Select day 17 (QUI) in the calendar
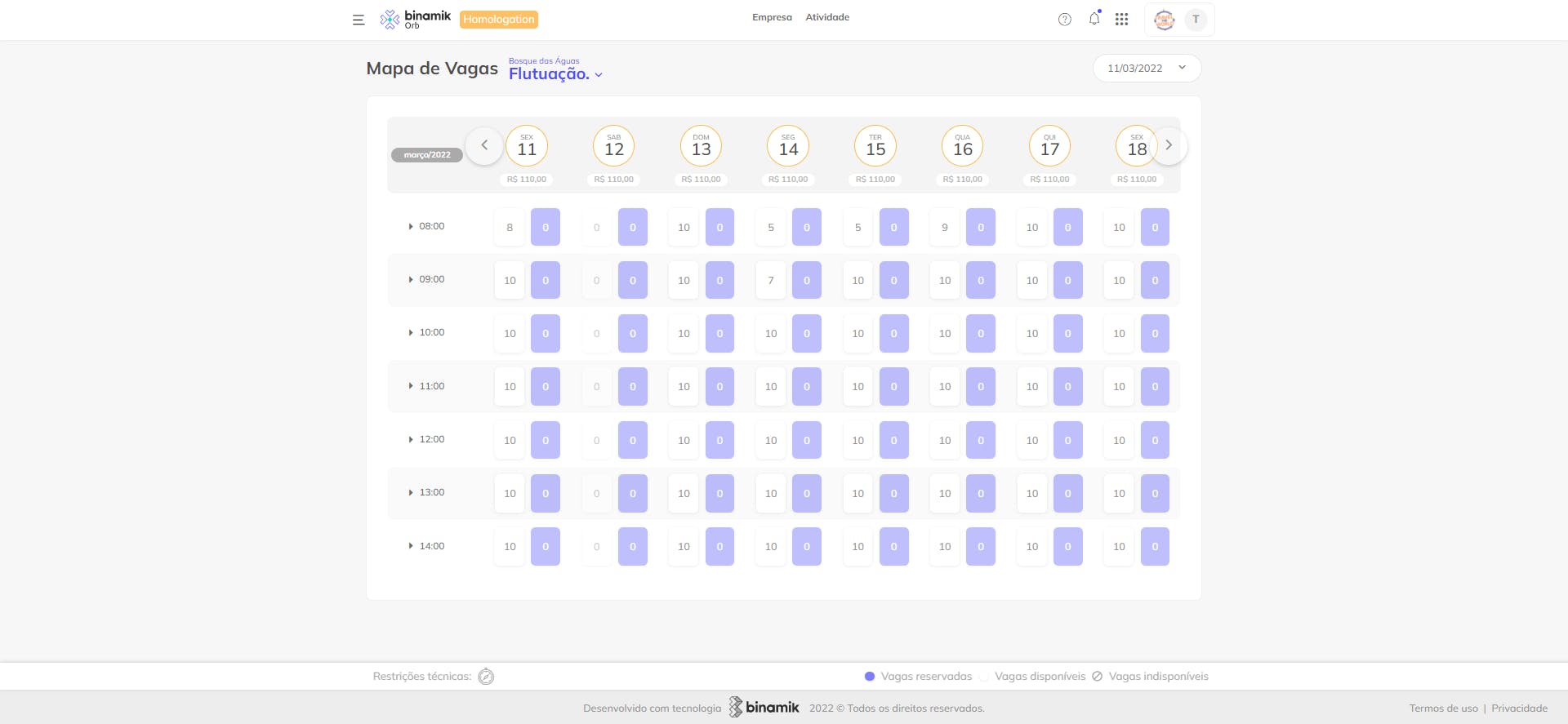1568x724 pixels. pos(1050,146)
